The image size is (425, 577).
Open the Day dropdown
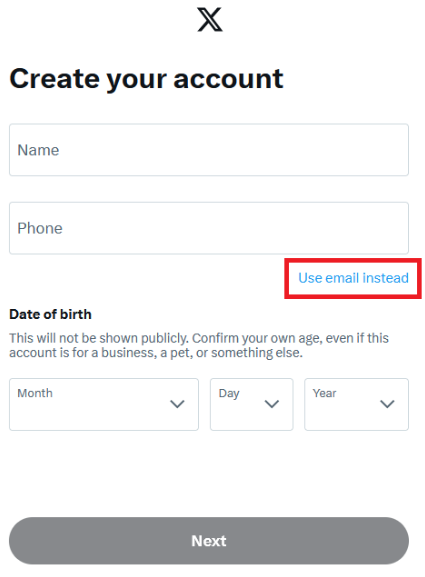tap(252, 404)
